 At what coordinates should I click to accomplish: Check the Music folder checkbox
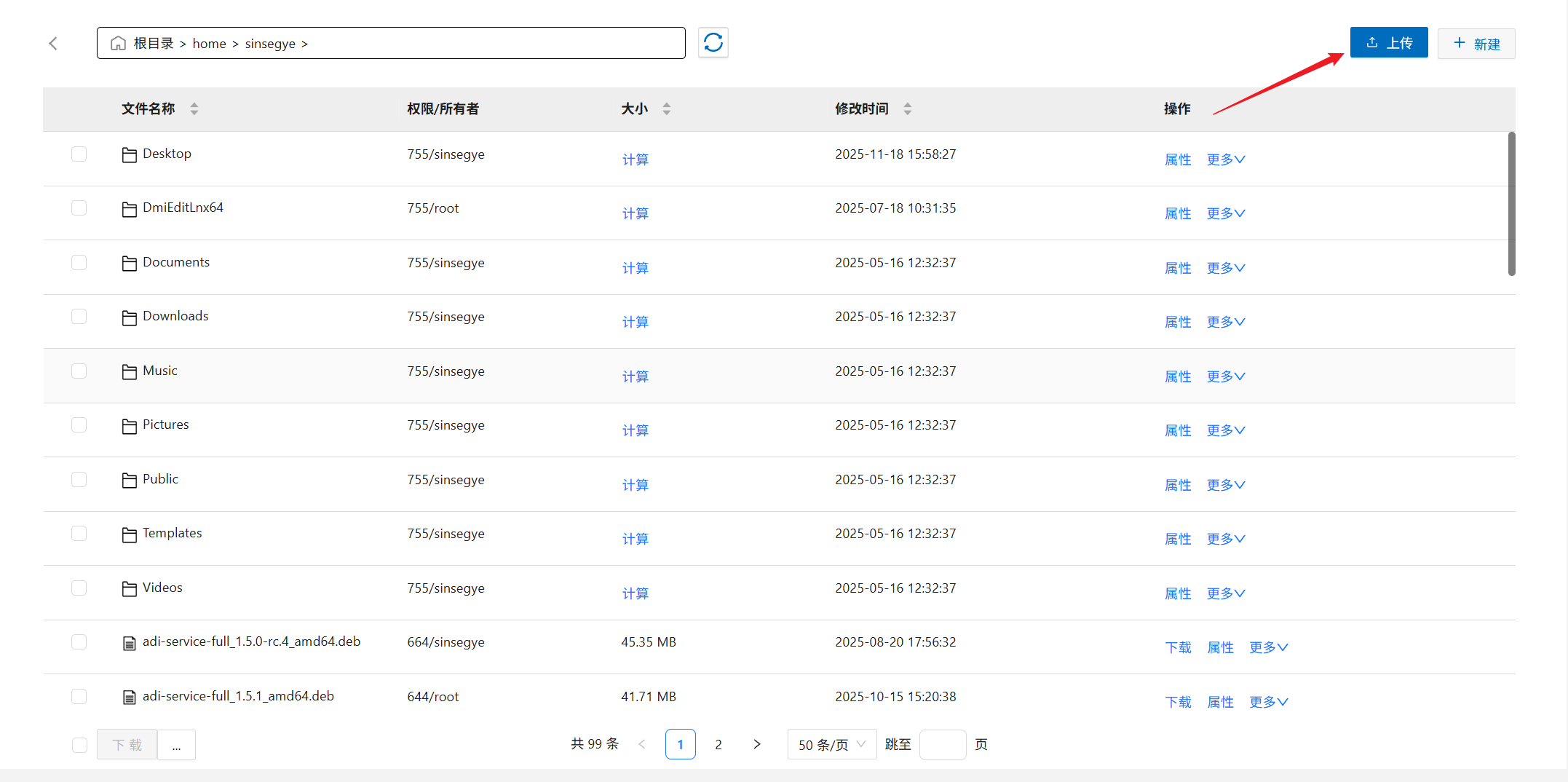pyautogui.click(x=79, y=371)
